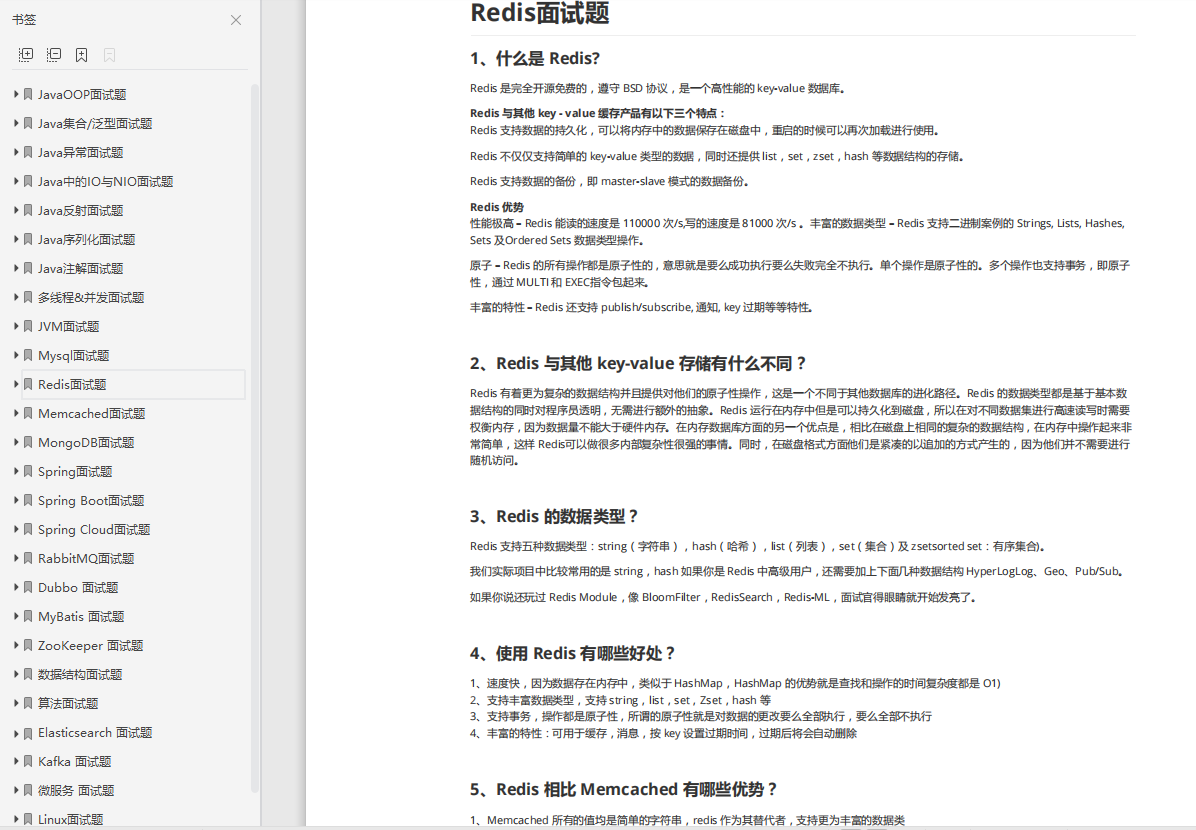Click the add bookmark icon
Viewport: 1196px width, 830px height.
81,54
